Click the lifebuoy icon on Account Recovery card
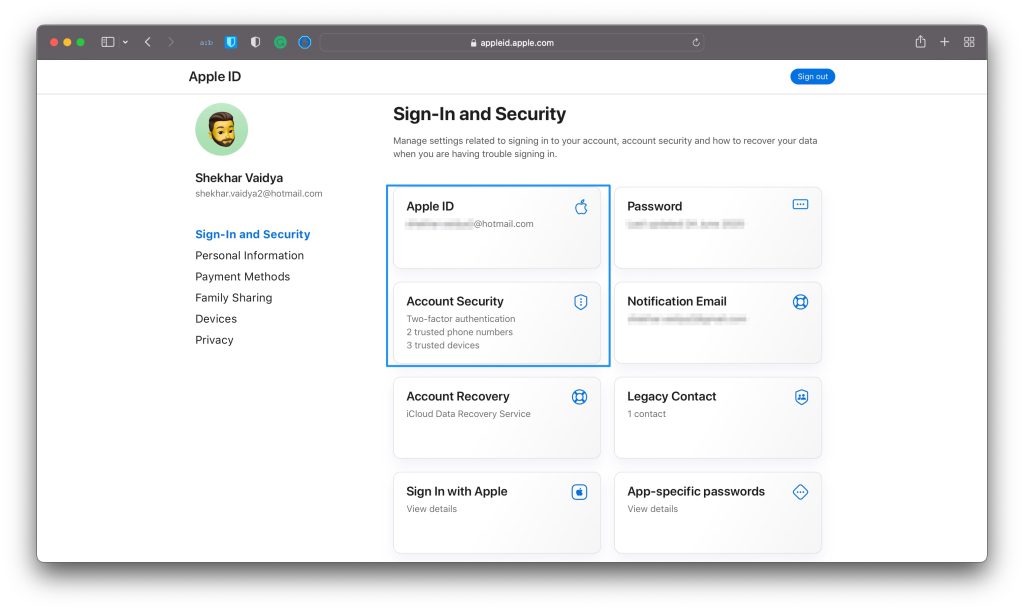The height and width of the screenshot is (611, 1024). point(579,397)
